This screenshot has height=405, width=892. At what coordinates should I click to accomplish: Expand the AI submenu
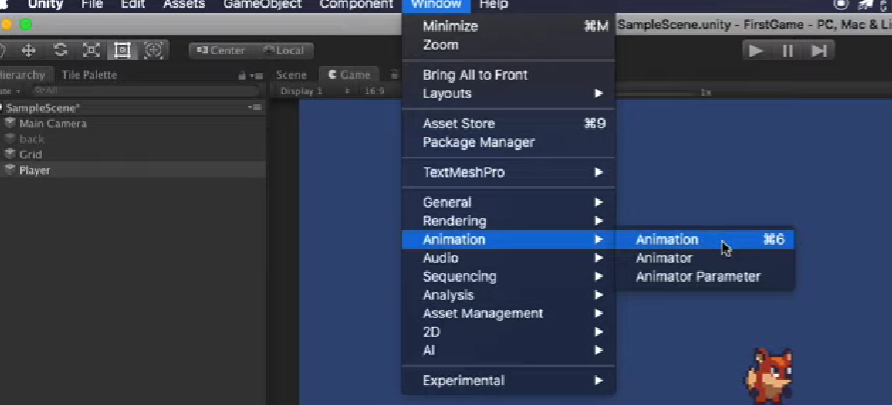508,350
